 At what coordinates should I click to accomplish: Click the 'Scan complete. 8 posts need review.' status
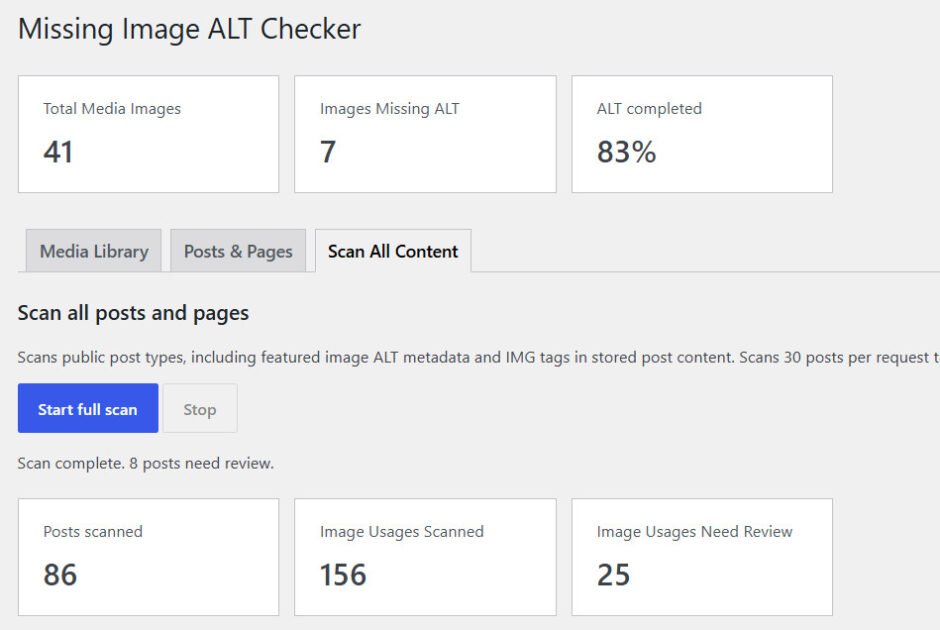(x=146, y=463)
